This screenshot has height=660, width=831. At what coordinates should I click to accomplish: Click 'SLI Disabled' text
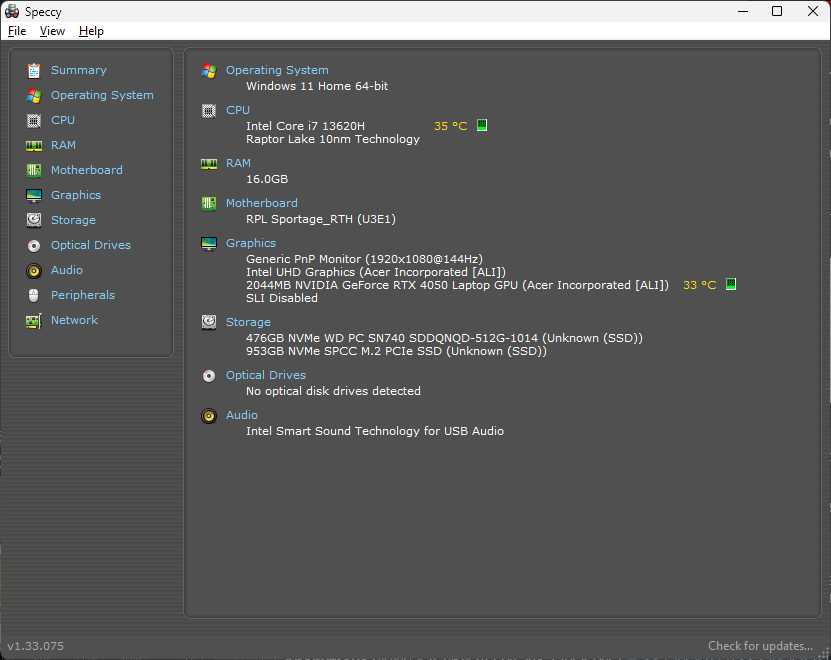click(281, 298)
